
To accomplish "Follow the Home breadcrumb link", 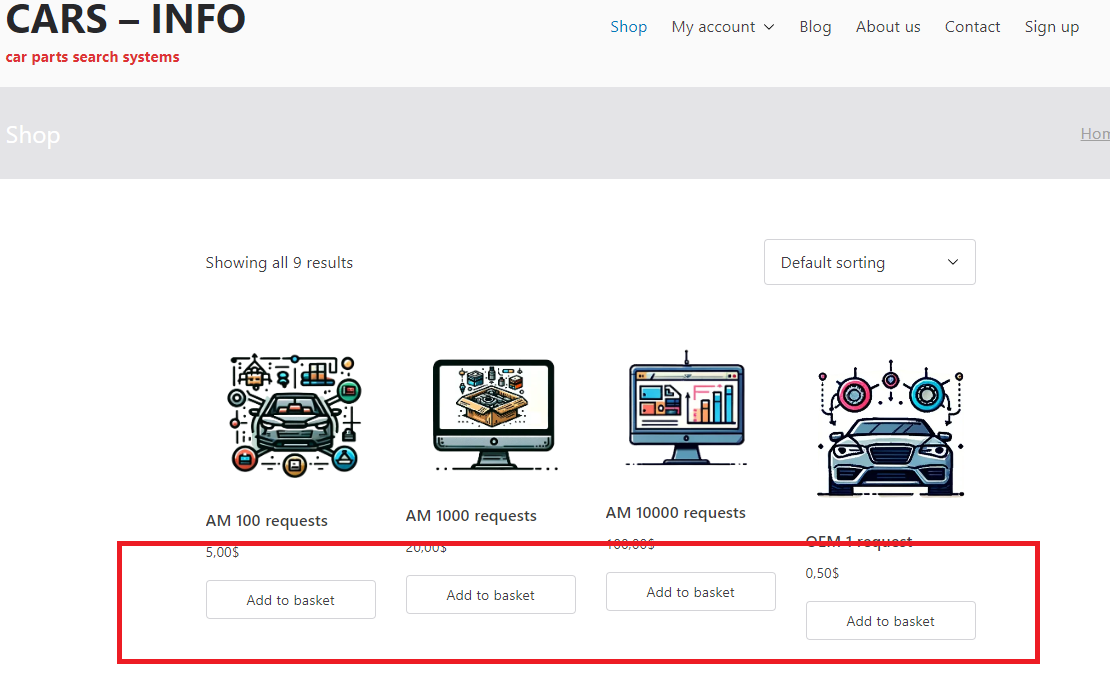I will coord(1095,134).
